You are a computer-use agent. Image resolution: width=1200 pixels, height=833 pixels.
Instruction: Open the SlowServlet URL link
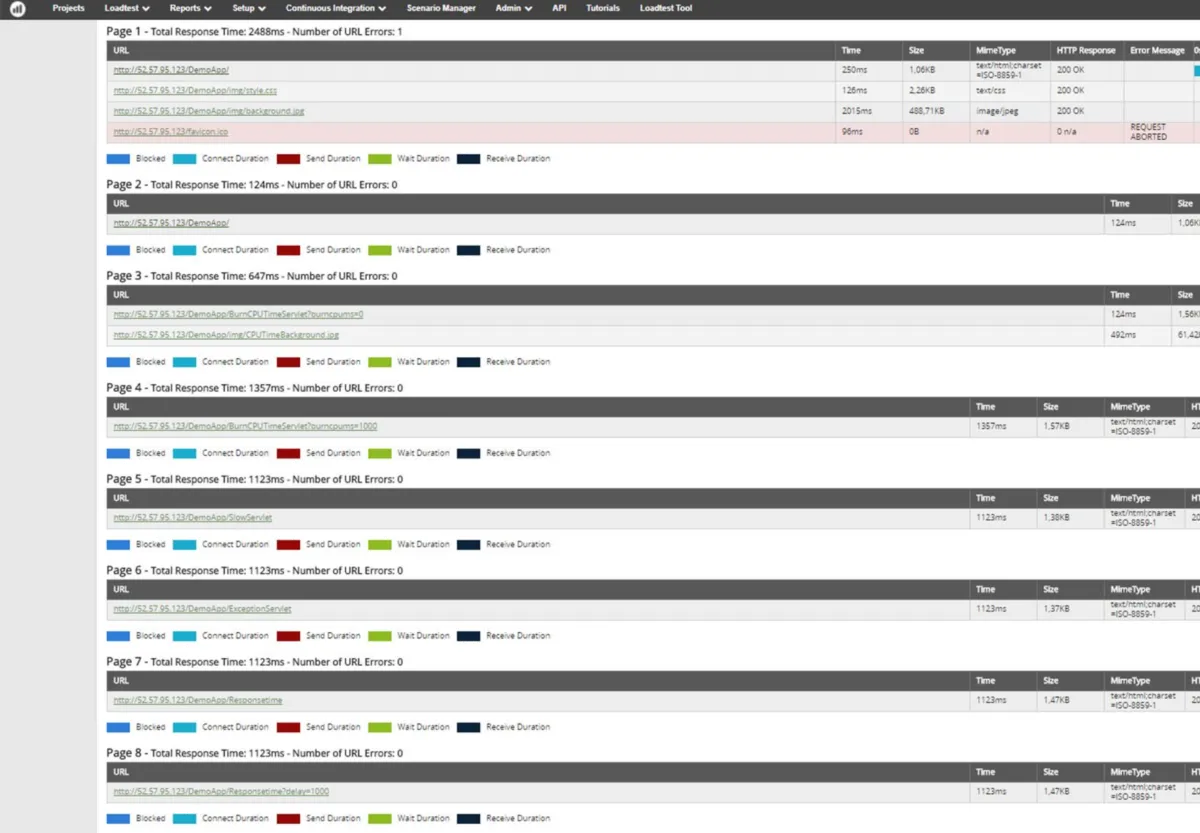coord(192,518)
